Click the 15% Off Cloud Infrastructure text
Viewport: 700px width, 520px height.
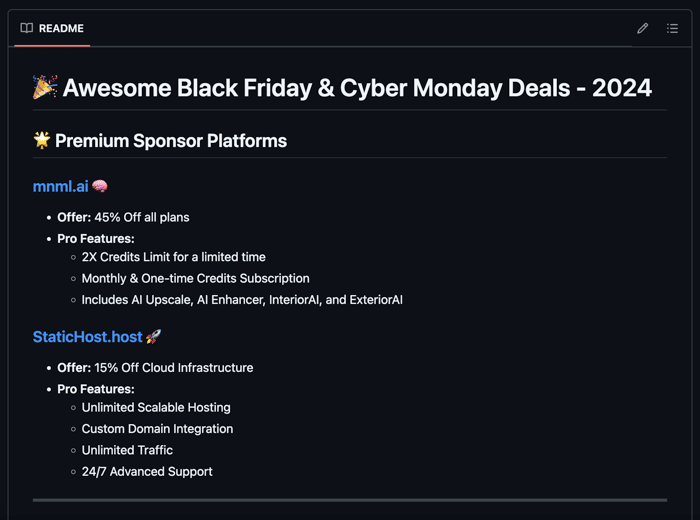[x=174, y=368]
